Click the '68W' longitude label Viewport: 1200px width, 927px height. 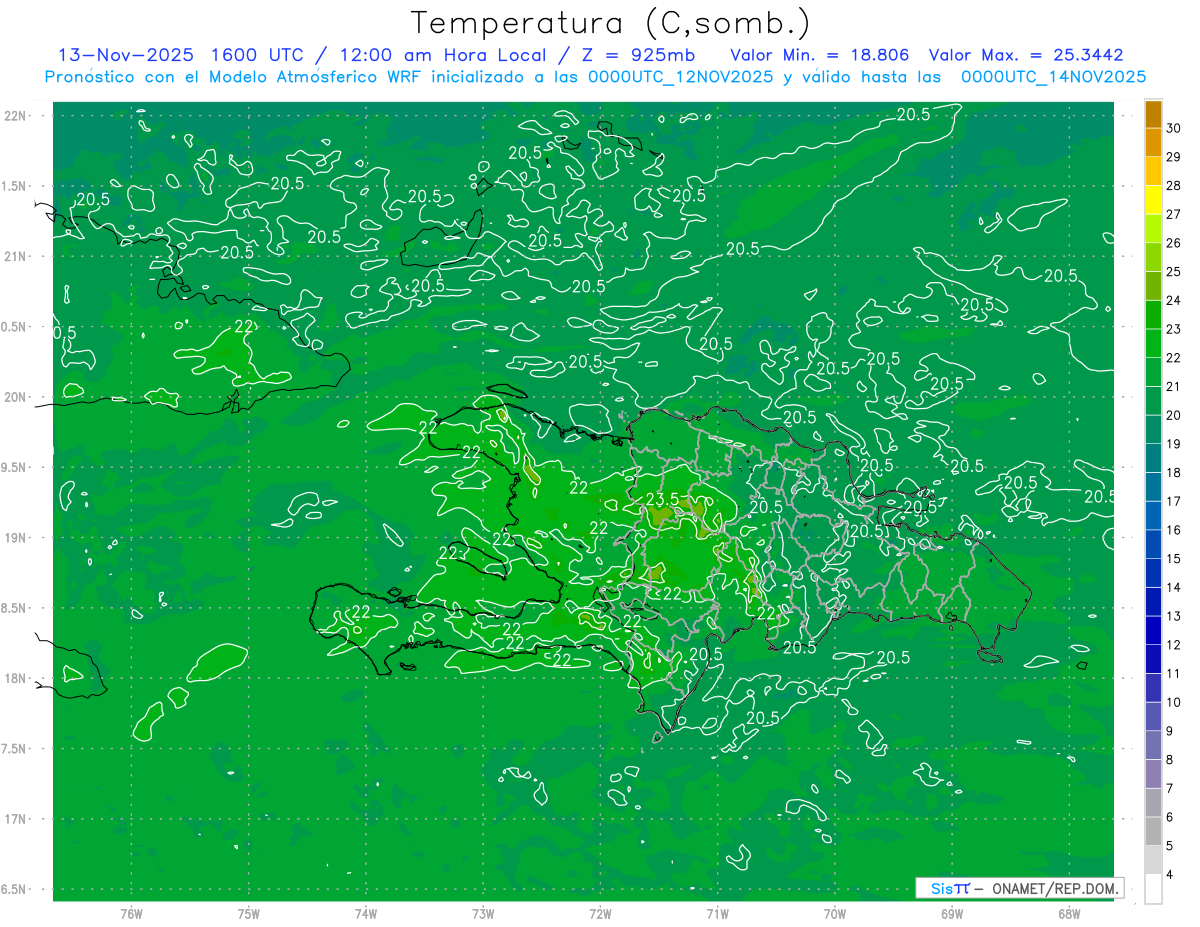click(x=1068, y=913)
